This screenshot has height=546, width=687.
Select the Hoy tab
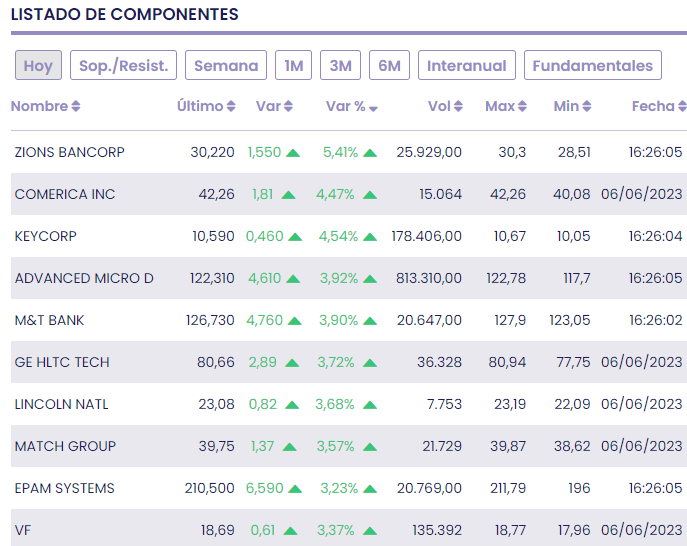click(38, 66)
